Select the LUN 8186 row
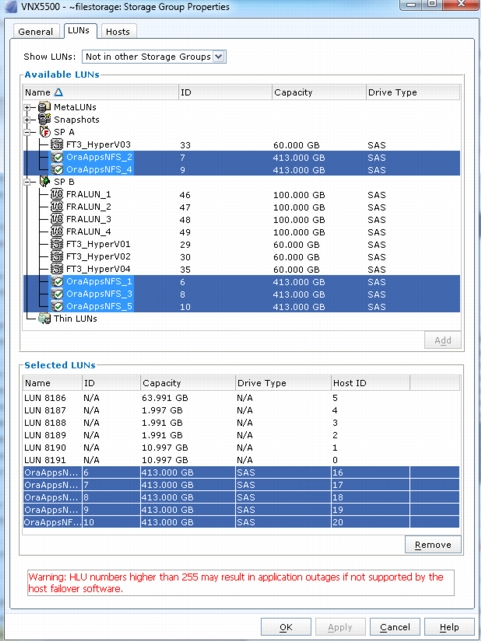 point(241,398)
